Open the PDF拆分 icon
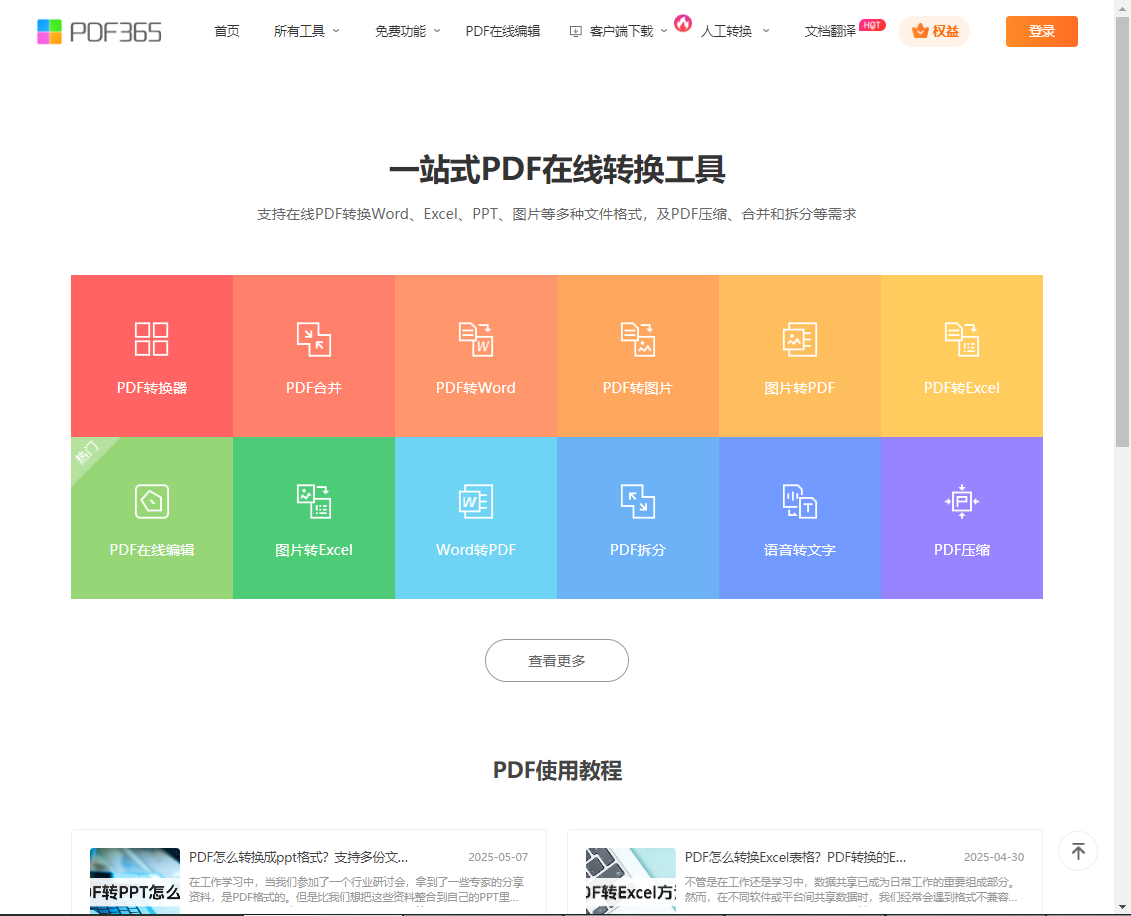 [638, 501]
